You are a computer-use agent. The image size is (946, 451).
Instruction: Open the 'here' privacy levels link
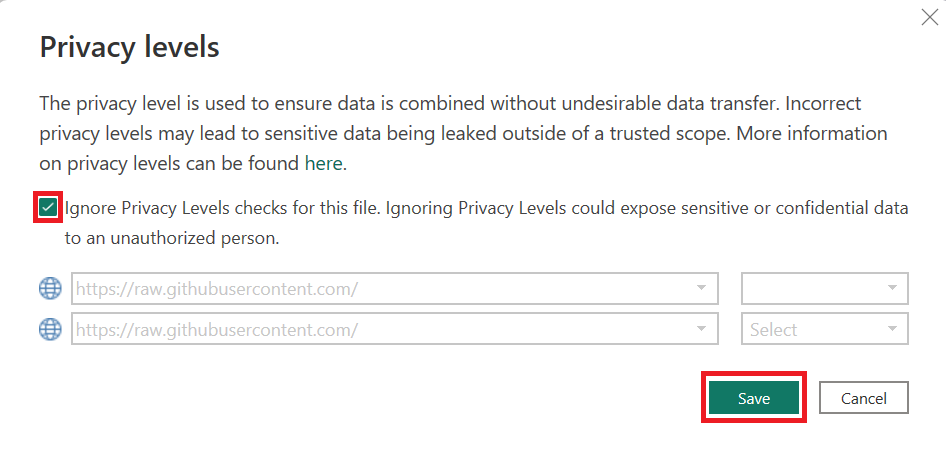click(x=323, y=162)
